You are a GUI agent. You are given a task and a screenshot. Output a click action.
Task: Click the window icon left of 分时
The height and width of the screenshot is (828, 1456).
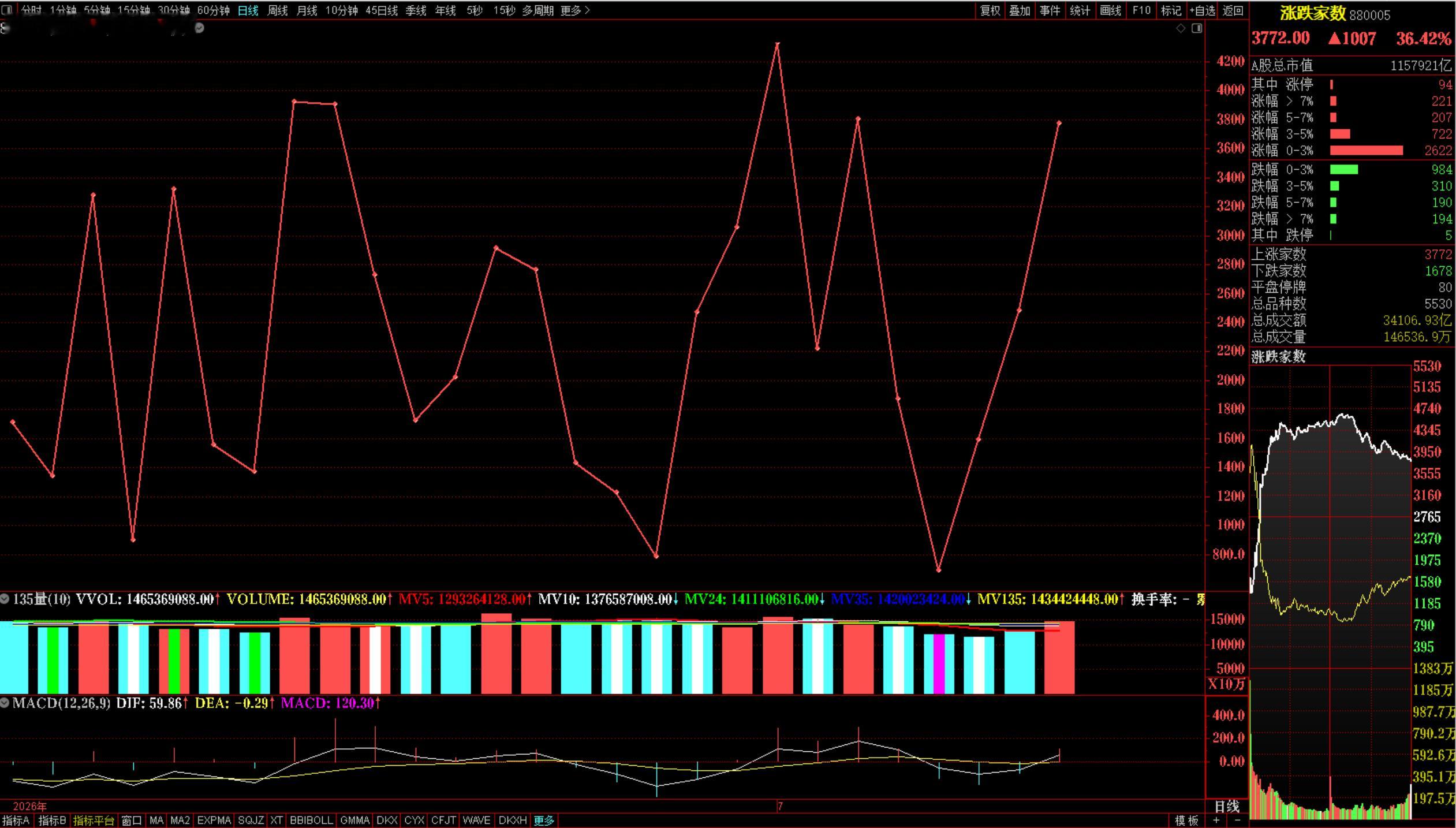click(7, 10)
